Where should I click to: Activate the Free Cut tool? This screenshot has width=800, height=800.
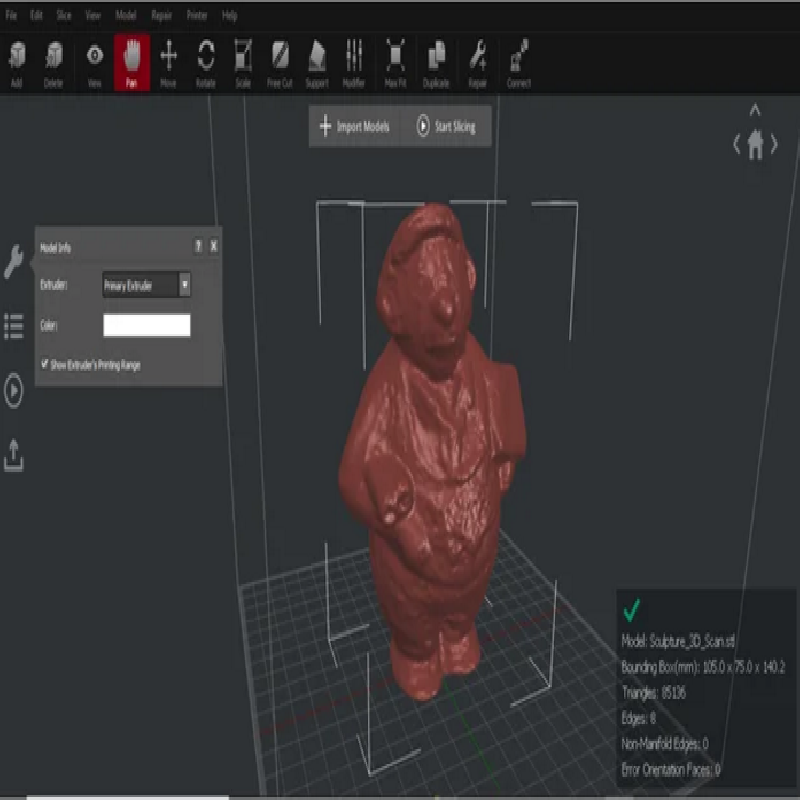pos(280,58)
